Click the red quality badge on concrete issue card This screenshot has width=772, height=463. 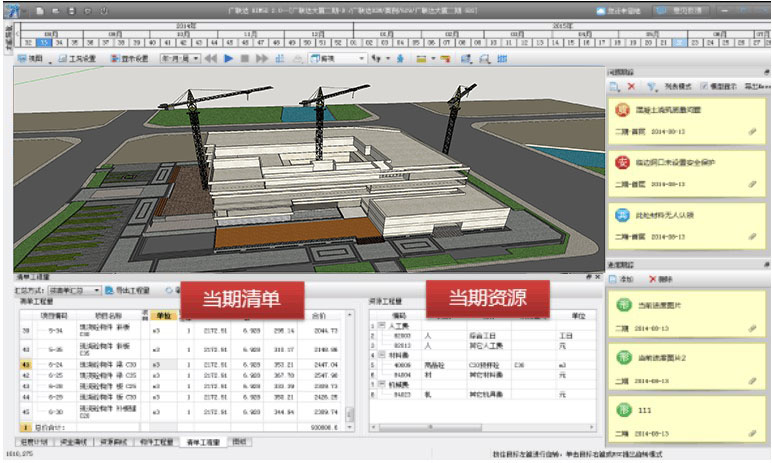pyautogui.click(x=620, y=110)
